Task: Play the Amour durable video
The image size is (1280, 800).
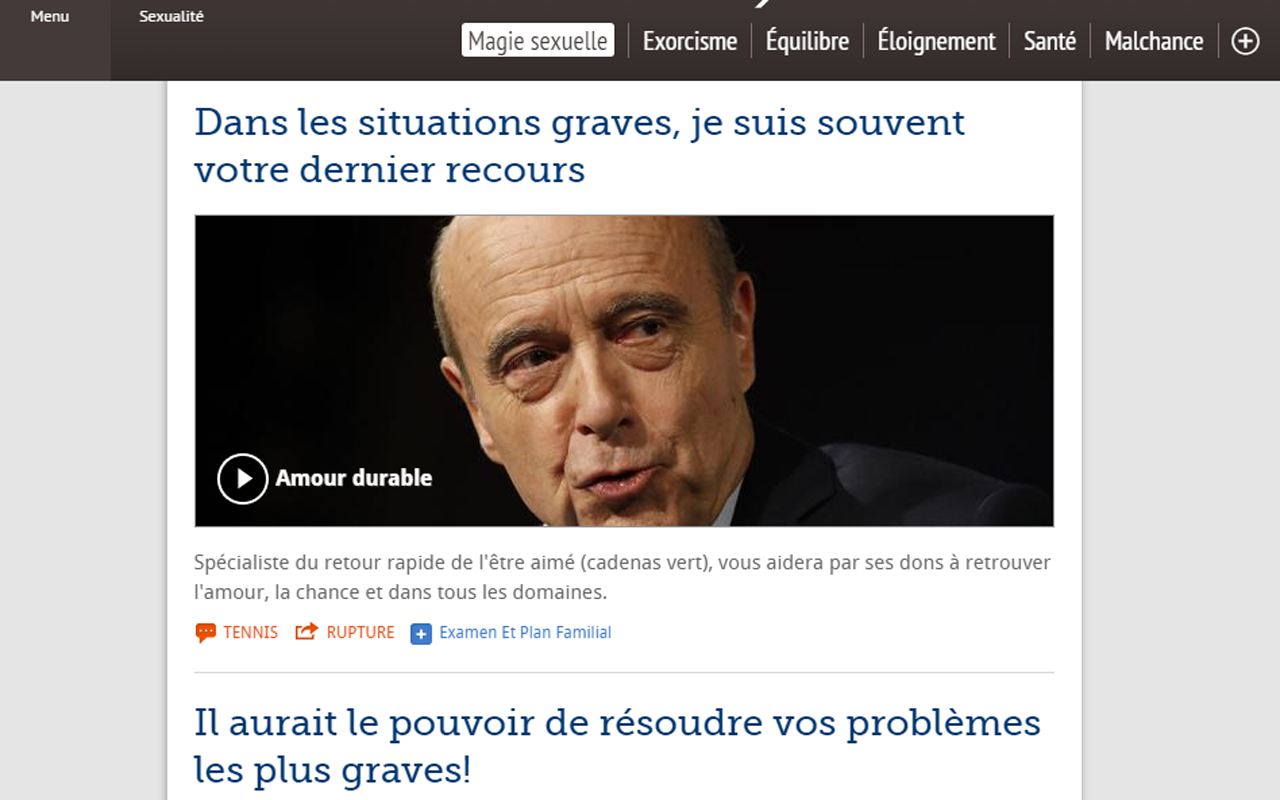Action: coord(243,478)
